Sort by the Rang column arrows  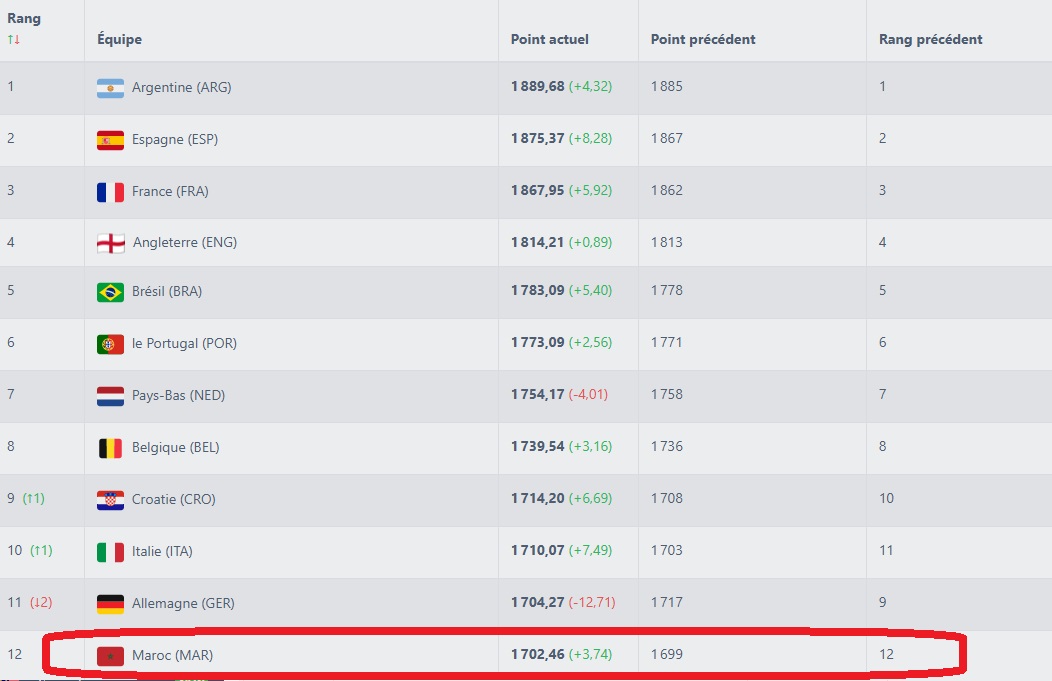click(14, 40)
